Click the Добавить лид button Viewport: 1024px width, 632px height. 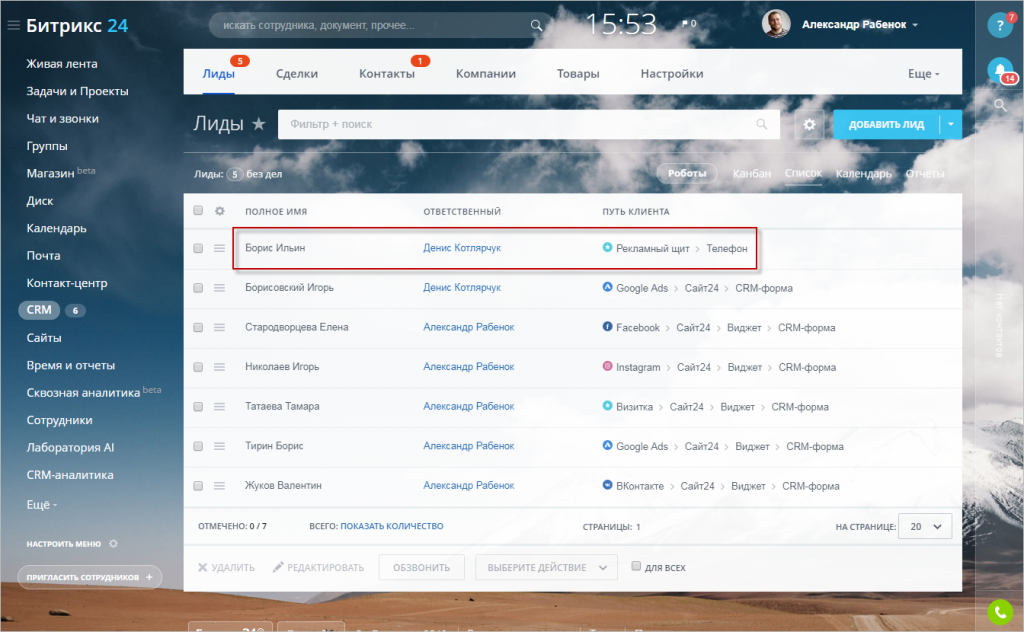click(886, 124)
